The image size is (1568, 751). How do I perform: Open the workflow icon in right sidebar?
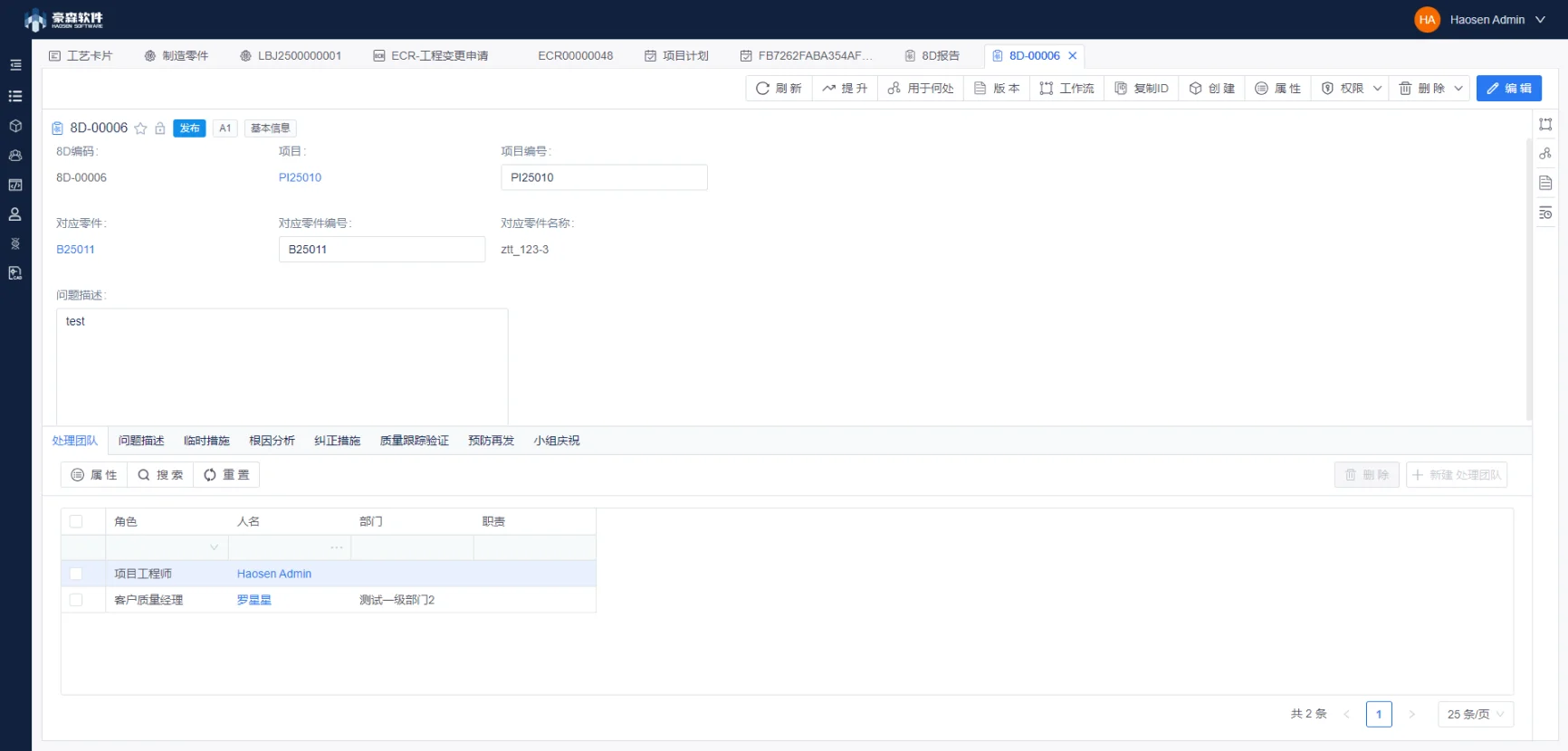coord(1545,124)
